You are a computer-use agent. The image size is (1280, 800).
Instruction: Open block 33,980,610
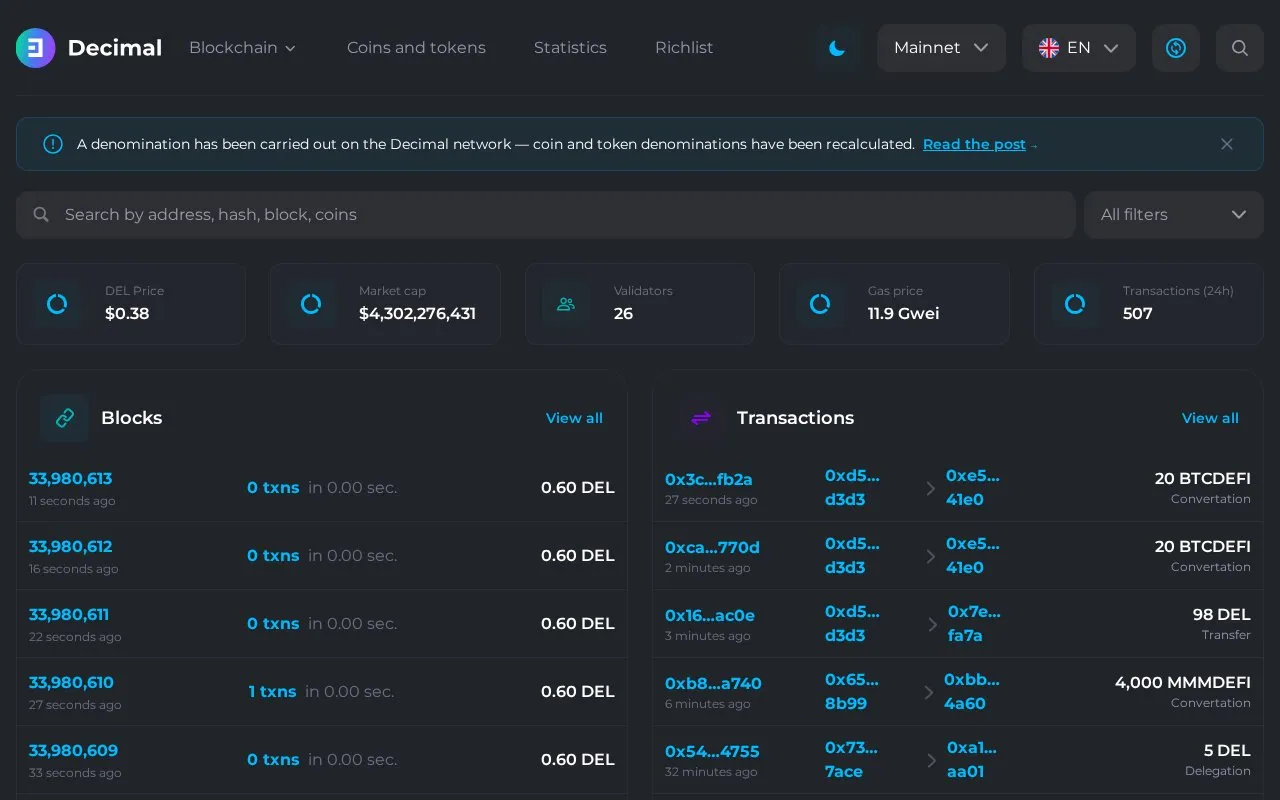71,683
